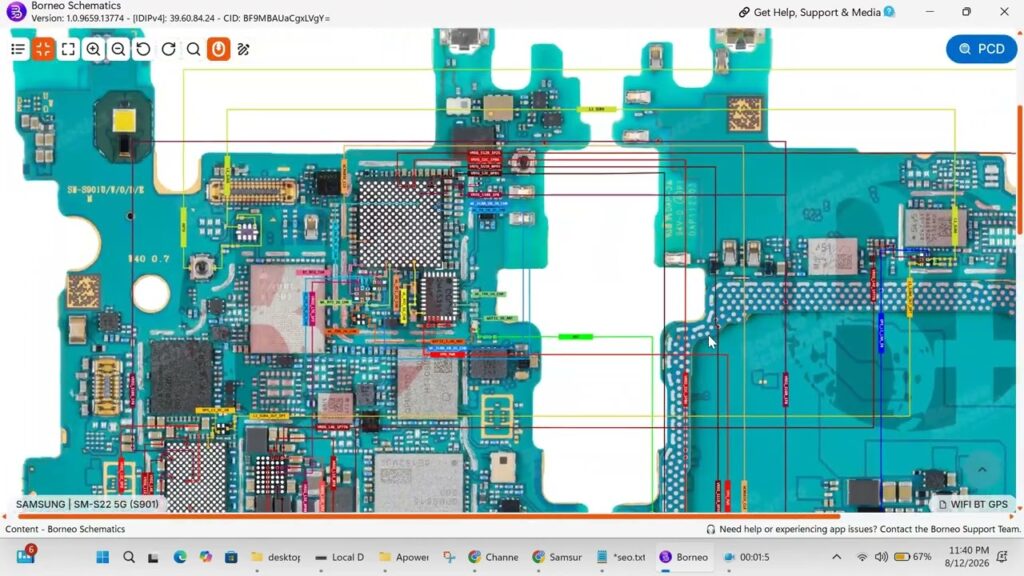Viewport: 1024px width, 576px height.
Task: Click the headset support icon in status bar
Action: [711, 529]
